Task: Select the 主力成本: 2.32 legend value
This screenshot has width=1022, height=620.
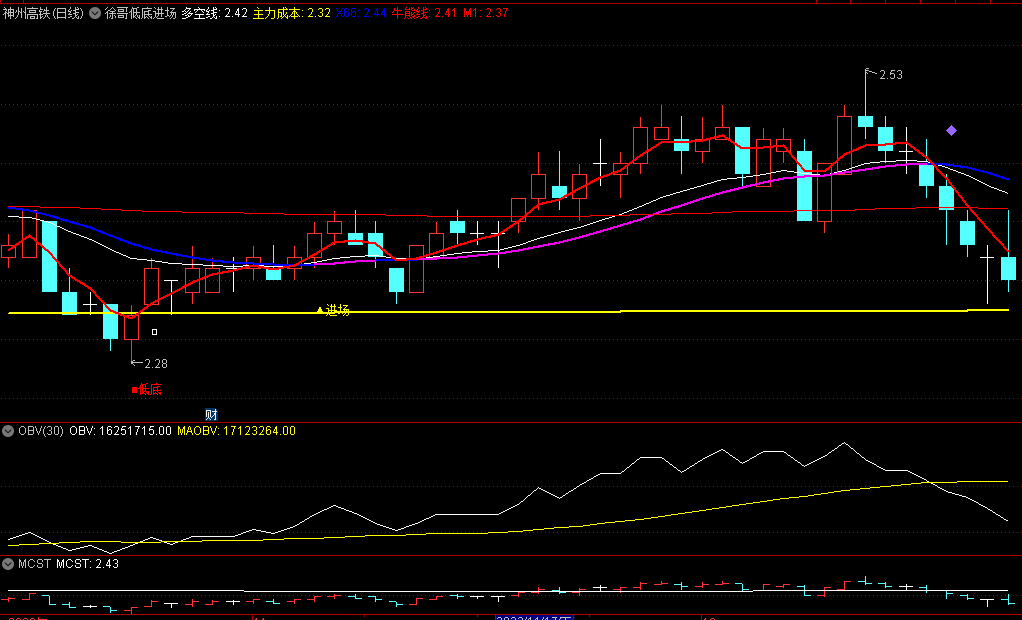Action: pyautogui.click(x=292, y=13)
